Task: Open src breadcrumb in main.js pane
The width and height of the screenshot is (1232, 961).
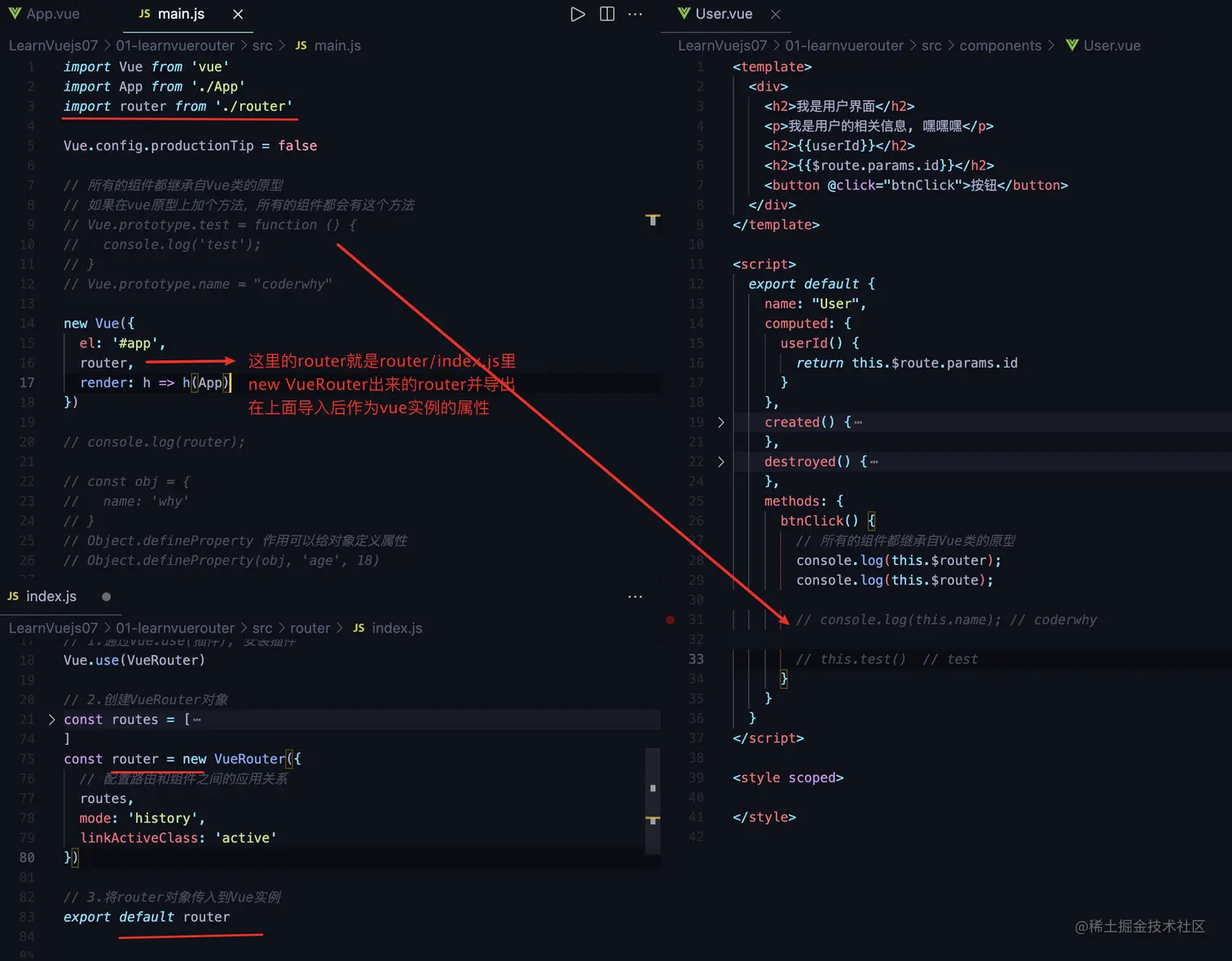Action: pyautogui.click(x=262, y=46)
